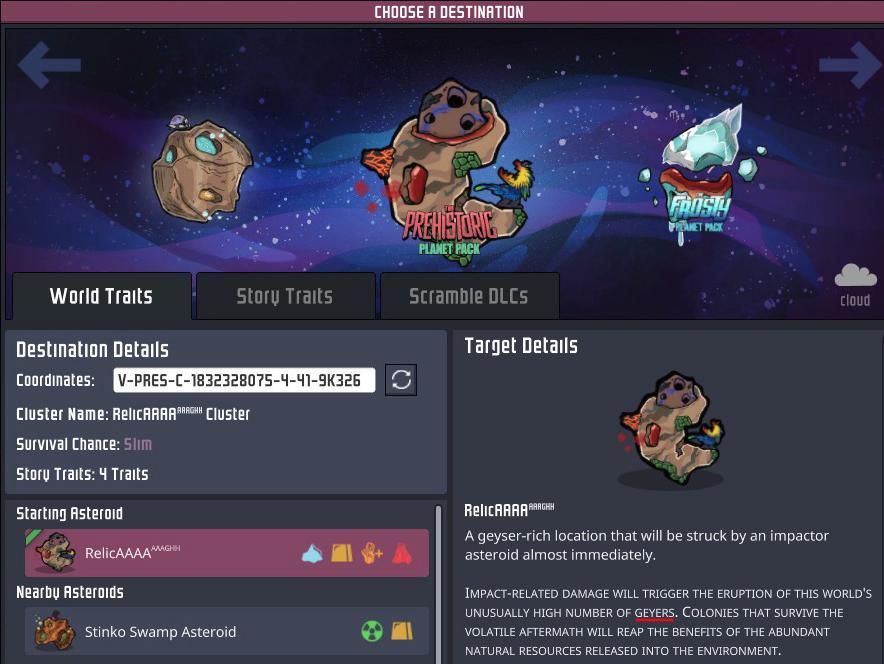Click the asteroid list scrollbar
This screenshot has width=884, height=664.
[x=439, y=584]
